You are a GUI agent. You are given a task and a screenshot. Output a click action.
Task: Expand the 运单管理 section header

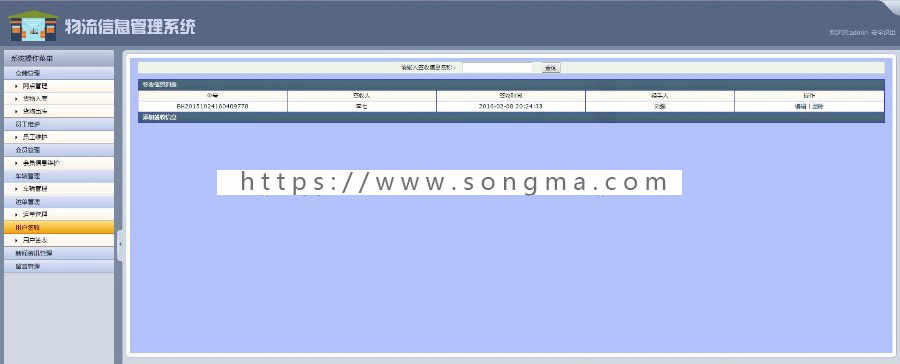[59, 202]
